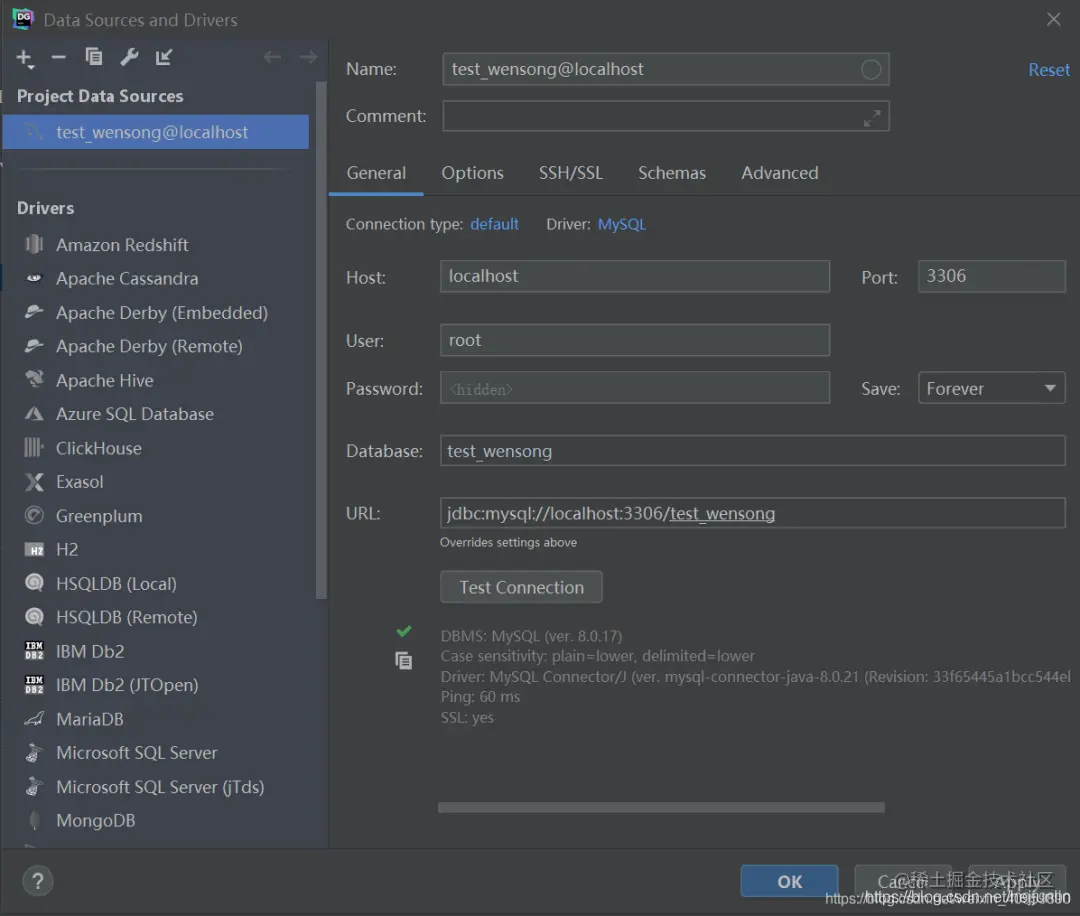
Task: Remove the selected data source with minus icon
Action: (59, 57)
